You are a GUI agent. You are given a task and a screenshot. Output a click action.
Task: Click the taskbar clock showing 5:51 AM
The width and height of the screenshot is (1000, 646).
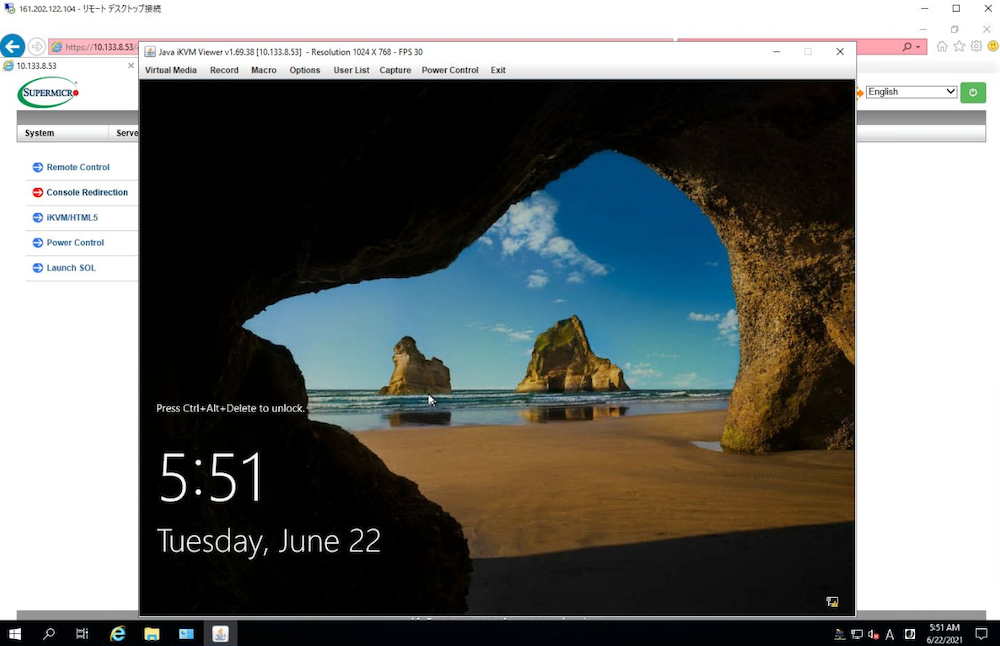tap(944, 634)
